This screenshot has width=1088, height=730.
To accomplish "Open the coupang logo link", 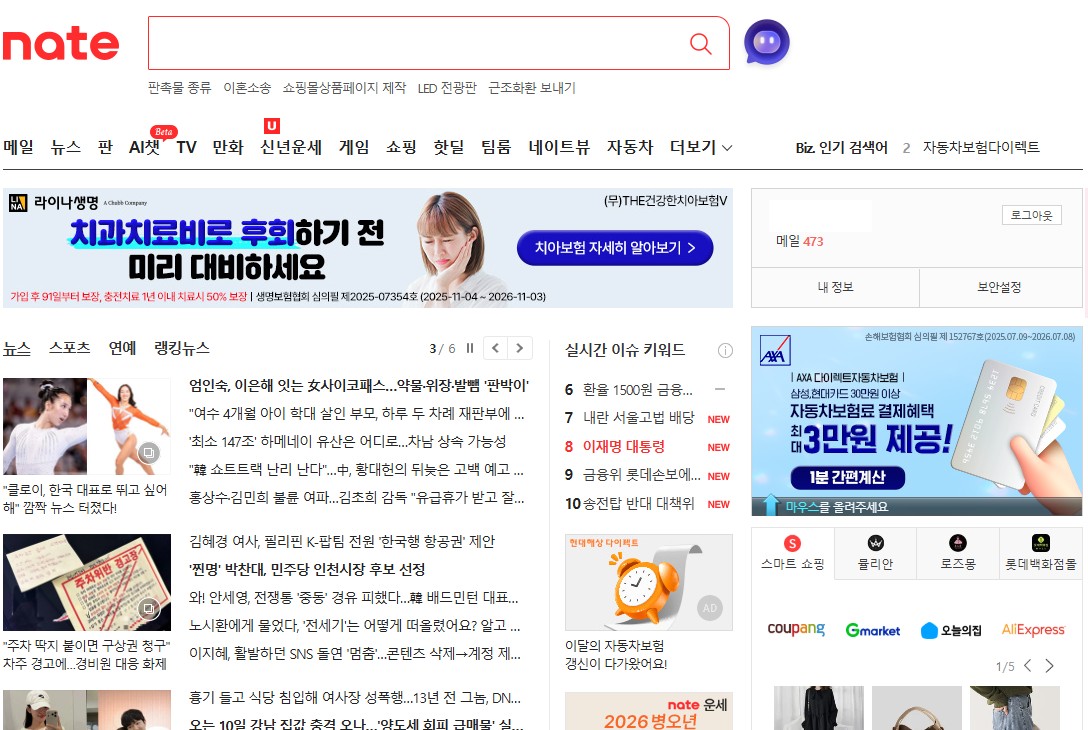I will (796, 629).
